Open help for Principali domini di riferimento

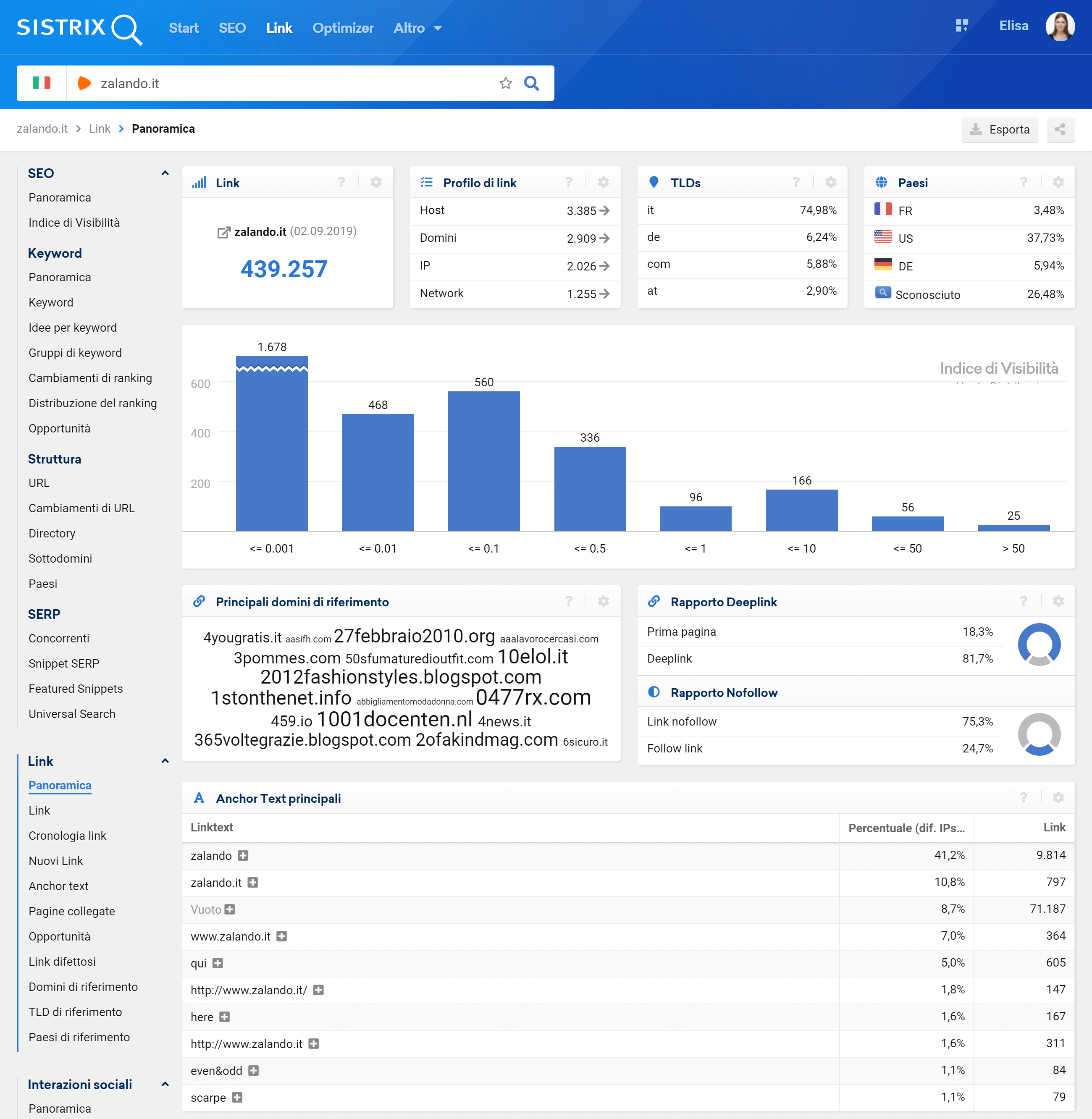coord(568,601)
